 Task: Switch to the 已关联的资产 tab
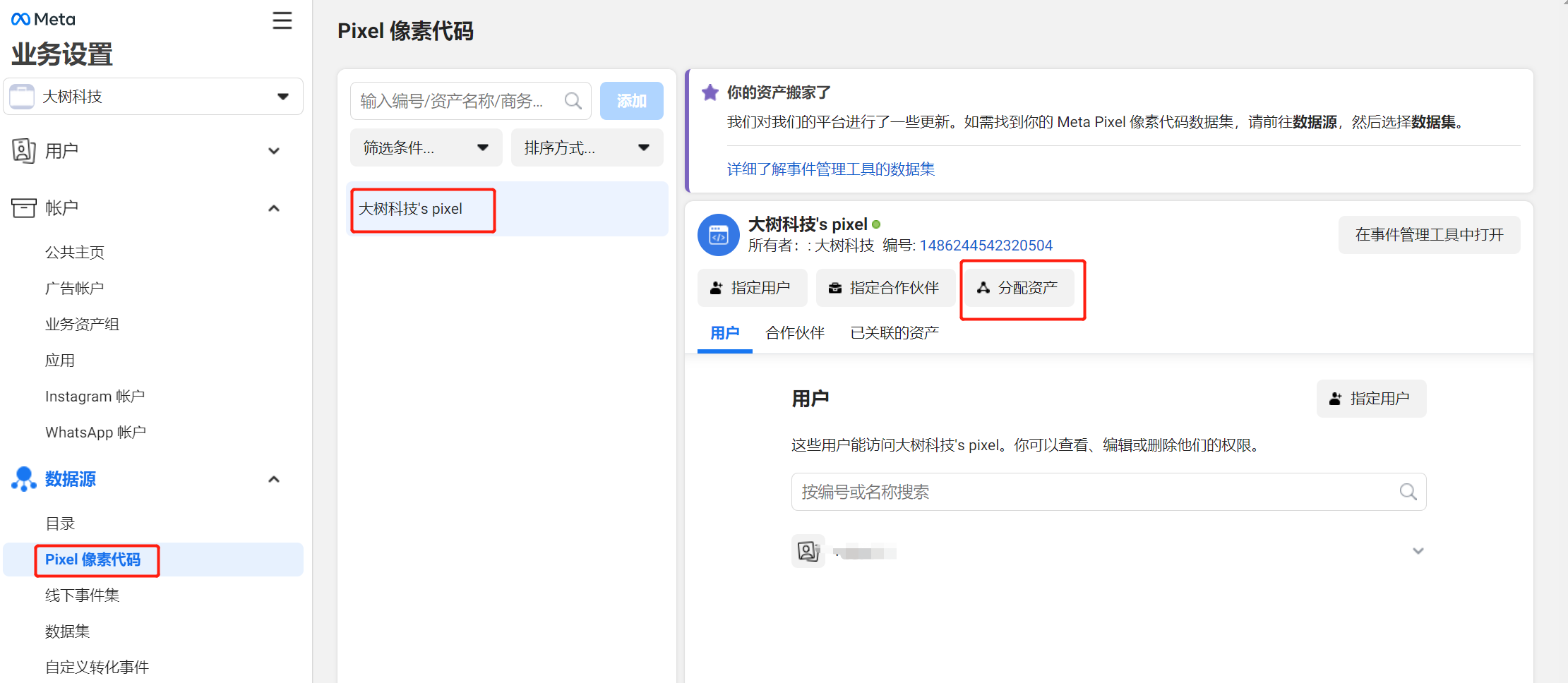[x=894, y=333]
